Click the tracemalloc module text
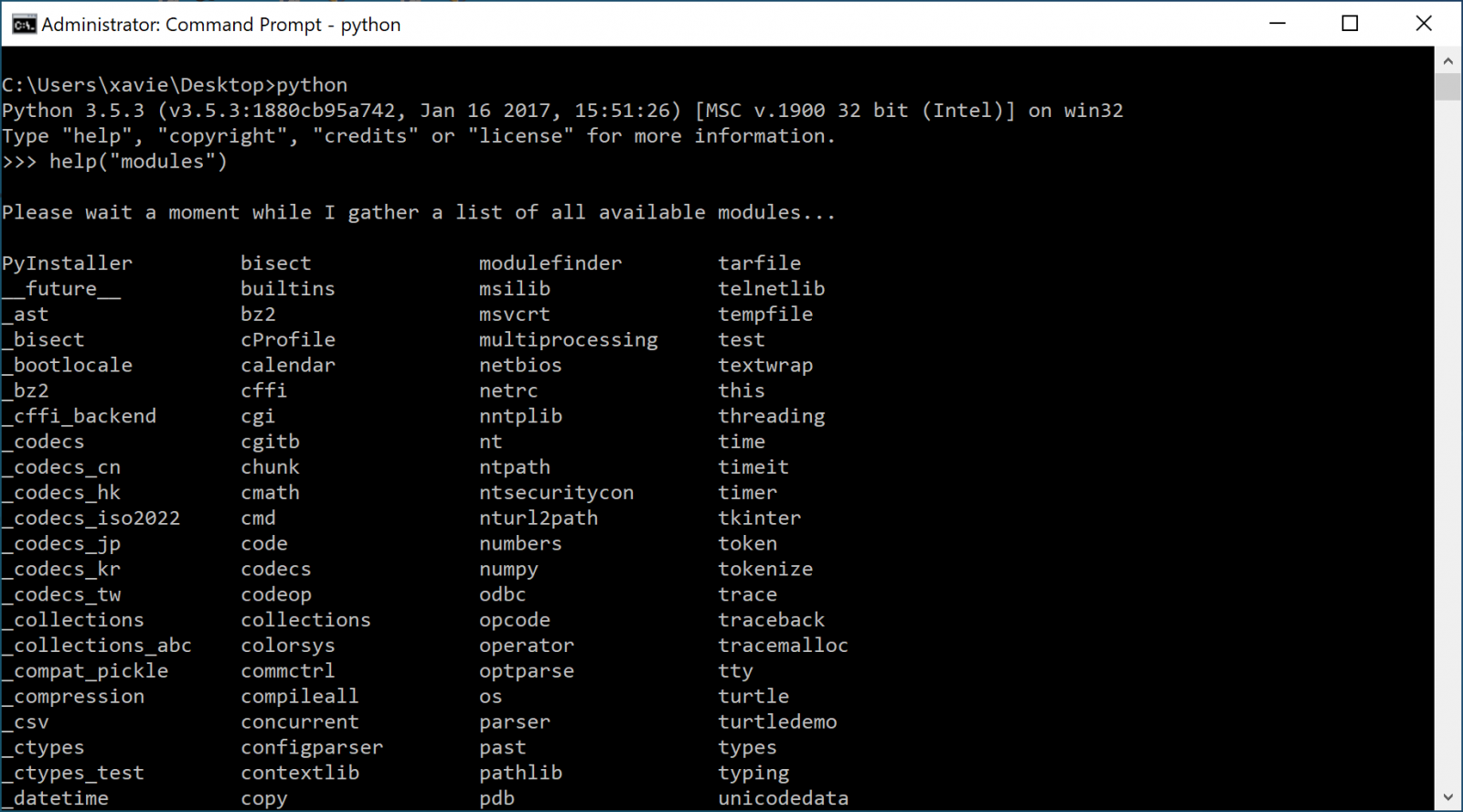 (783, 646)
